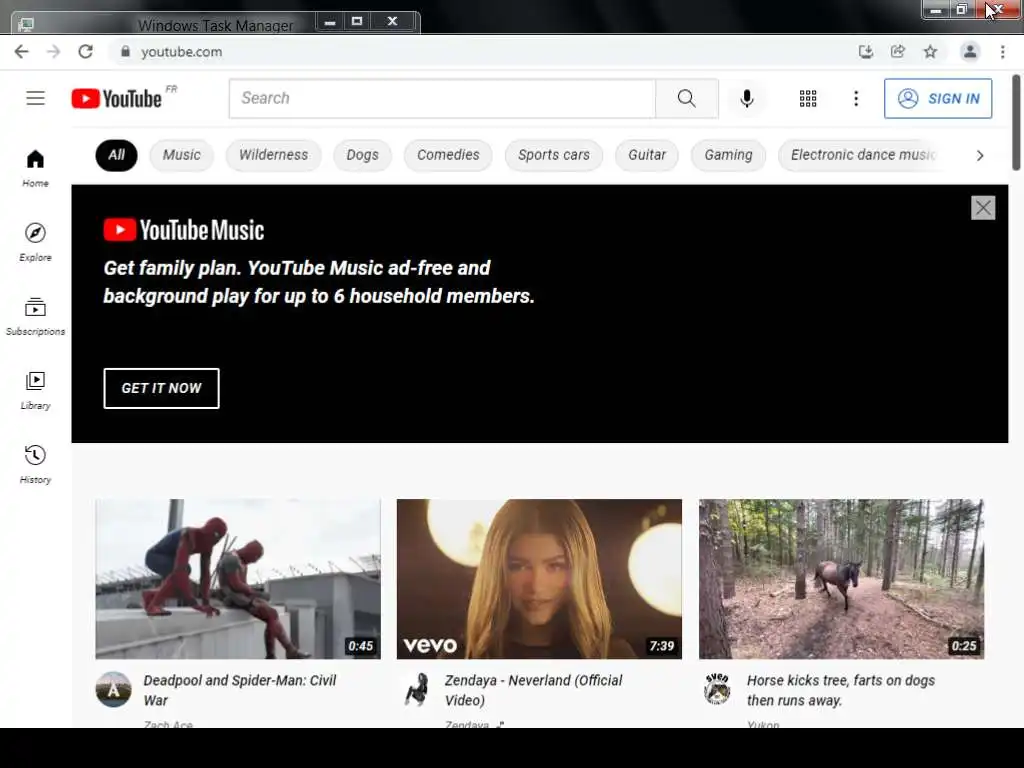
Task: Open Zach Ace channel avatar
Action: (114, 690)
